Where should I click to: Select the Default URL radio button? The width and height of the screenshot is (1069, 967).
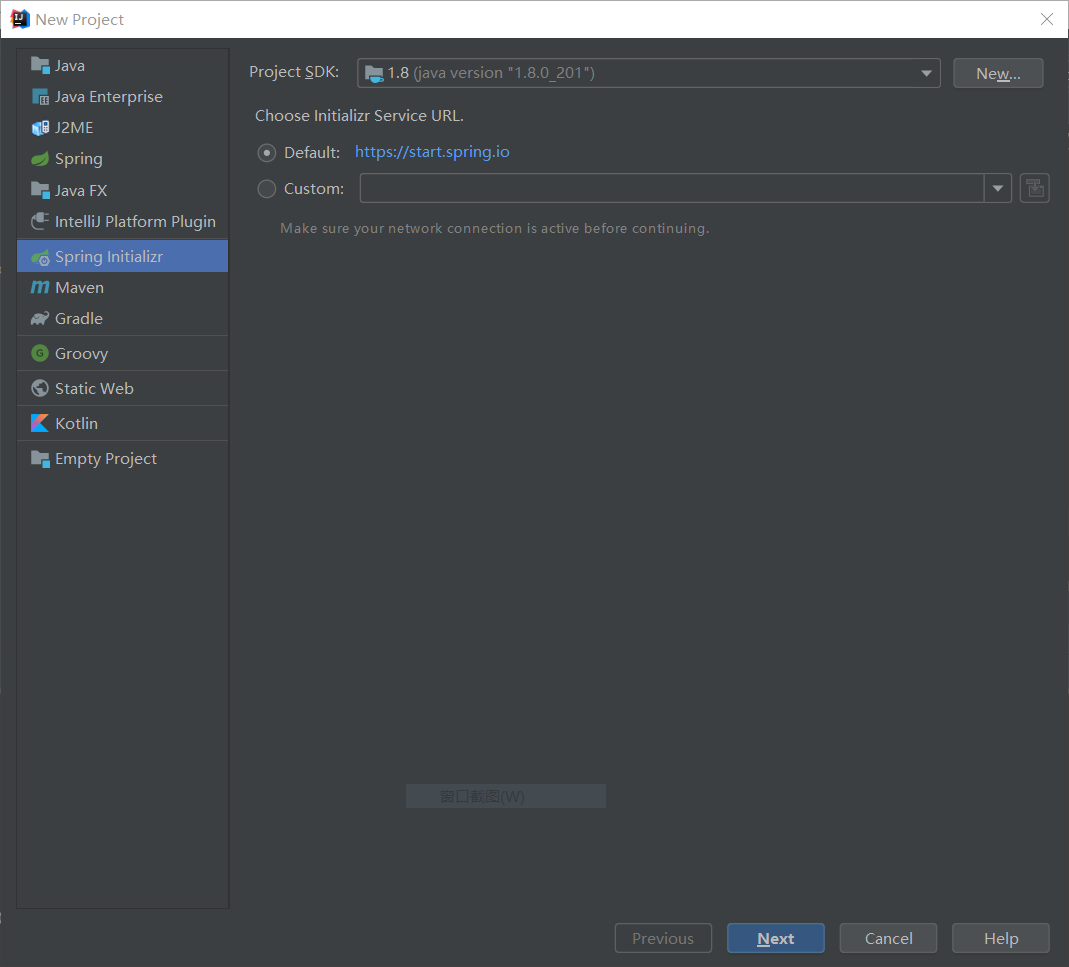(267, 153)
